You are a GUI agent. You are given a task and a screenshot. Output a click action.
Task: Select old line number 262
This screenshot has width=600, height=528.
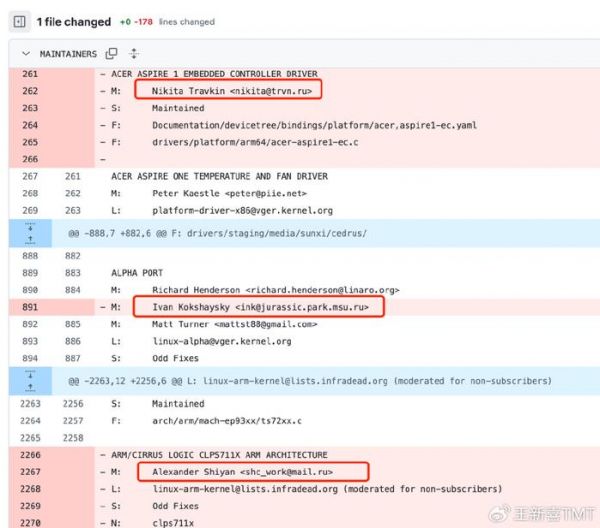(28, 91)
